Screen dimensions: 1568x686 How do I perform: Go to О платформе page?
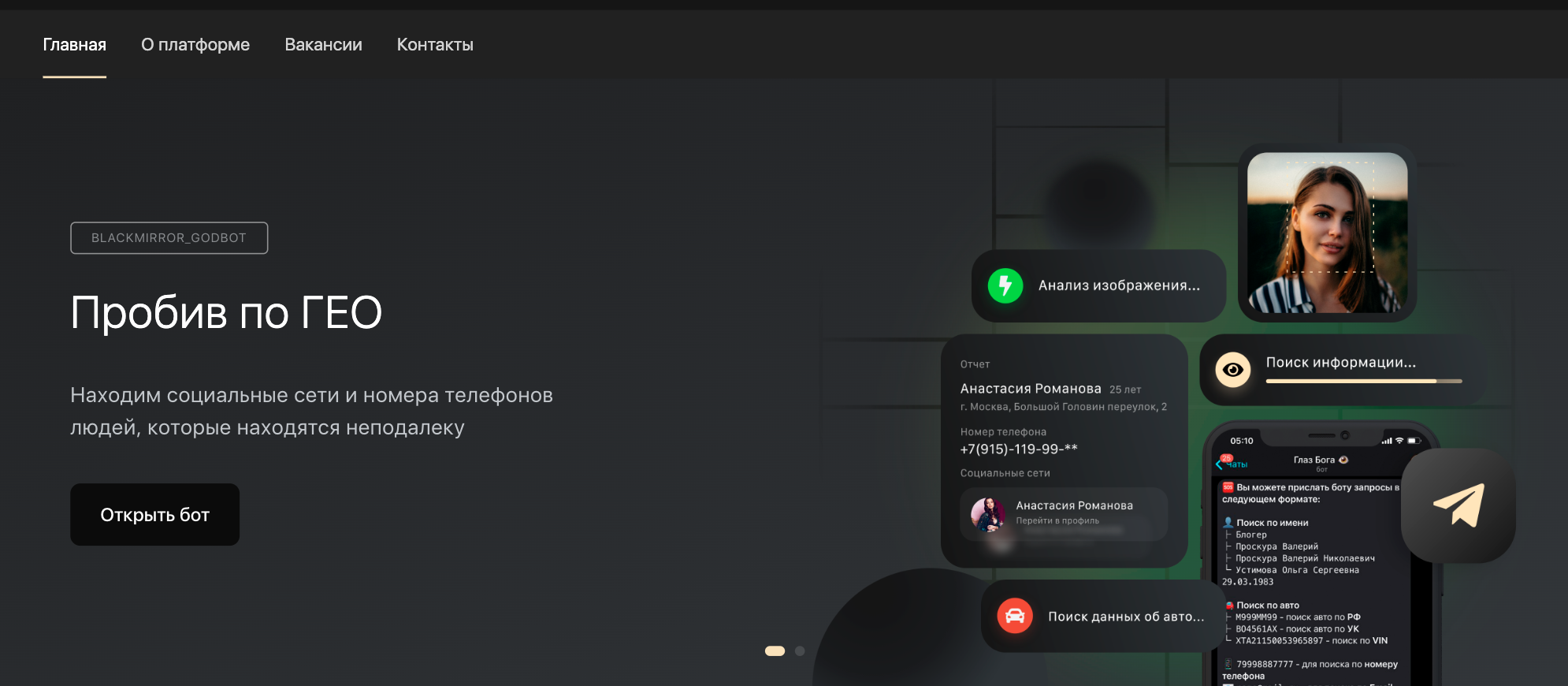click(x=195, y=45)
